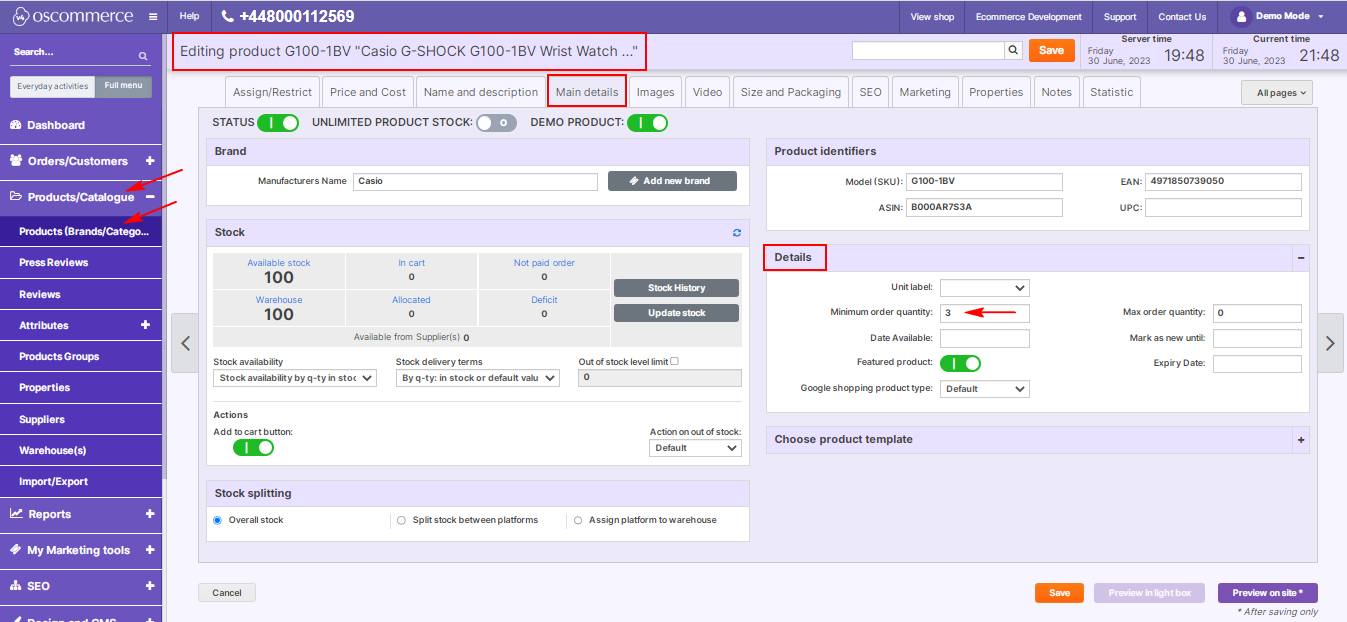Toggle Add to cart button switch
The width and height of the screenshot is (1347, 622).
click(253, 448)
